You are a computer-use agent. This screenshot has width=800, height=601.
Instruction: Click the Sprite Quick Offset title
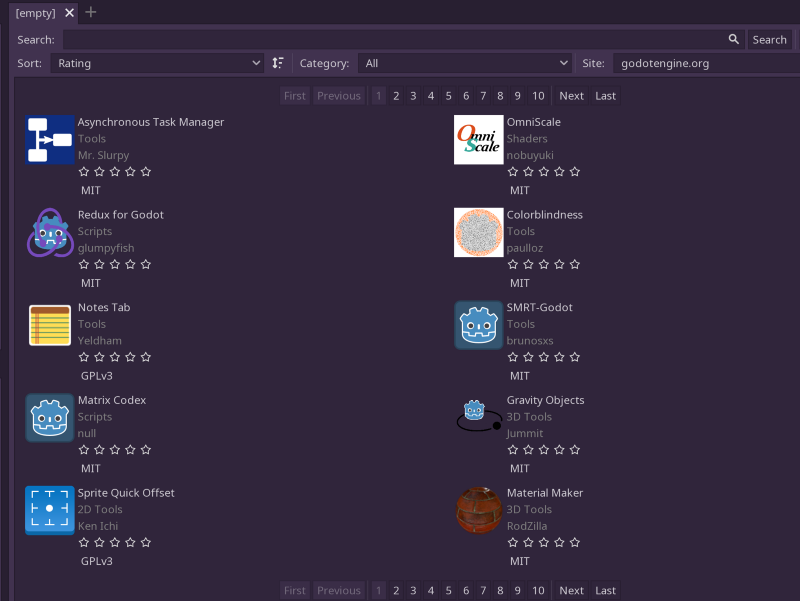pyautogui.click(x=126, y=493)
